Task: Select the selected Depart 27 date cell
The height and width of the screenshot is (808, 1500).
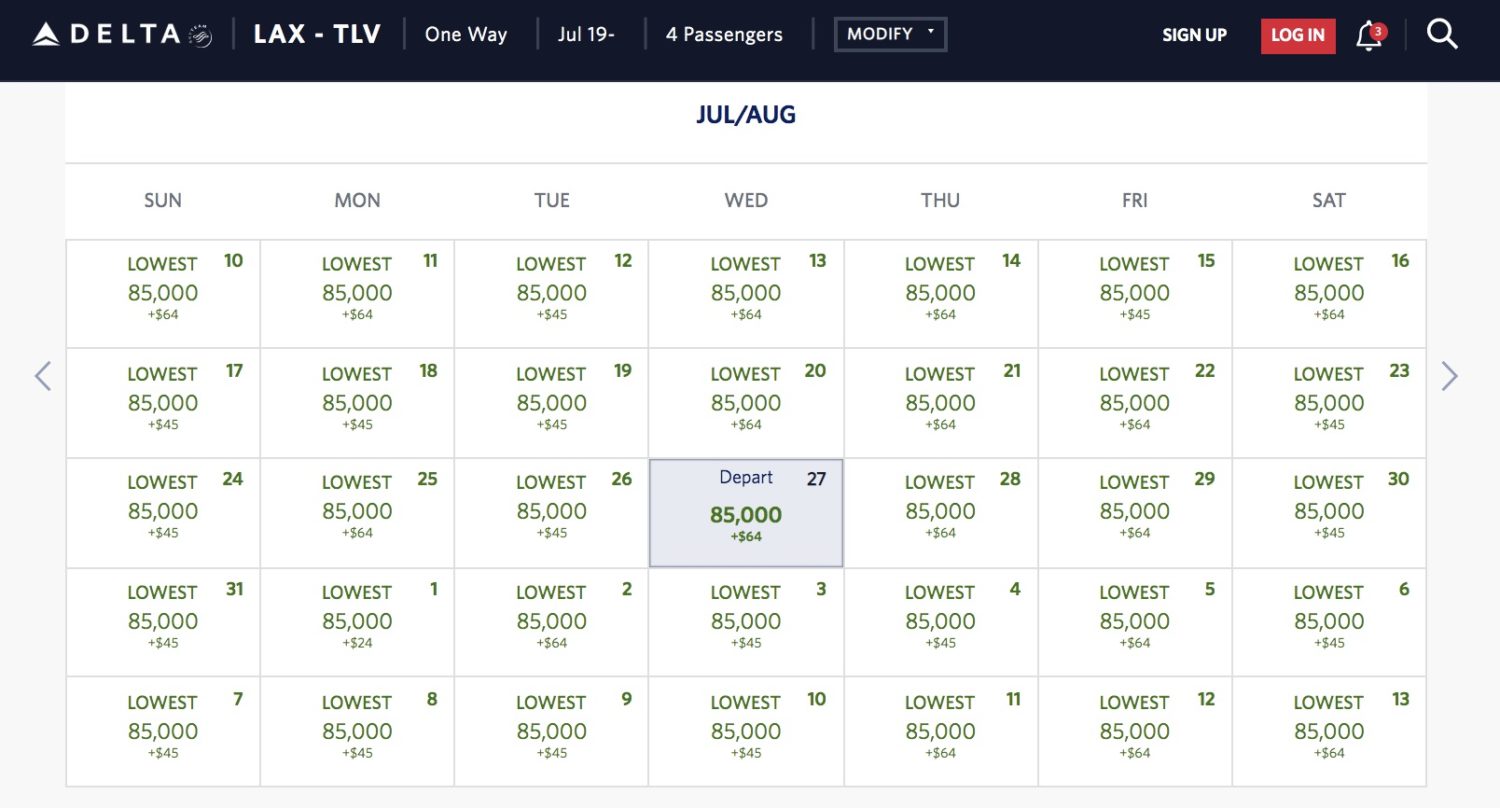Action: [746, 513]
